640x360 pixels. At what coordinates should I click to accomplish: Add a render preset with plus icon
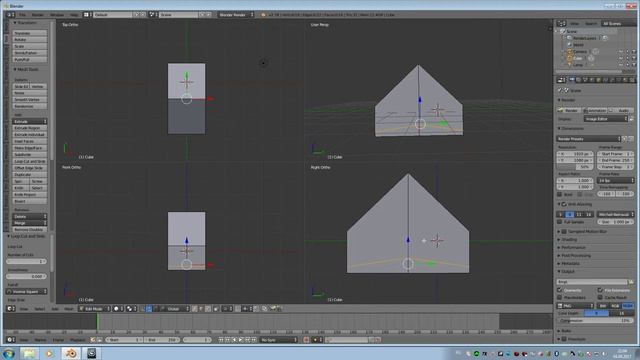click(x=624, y=139)
